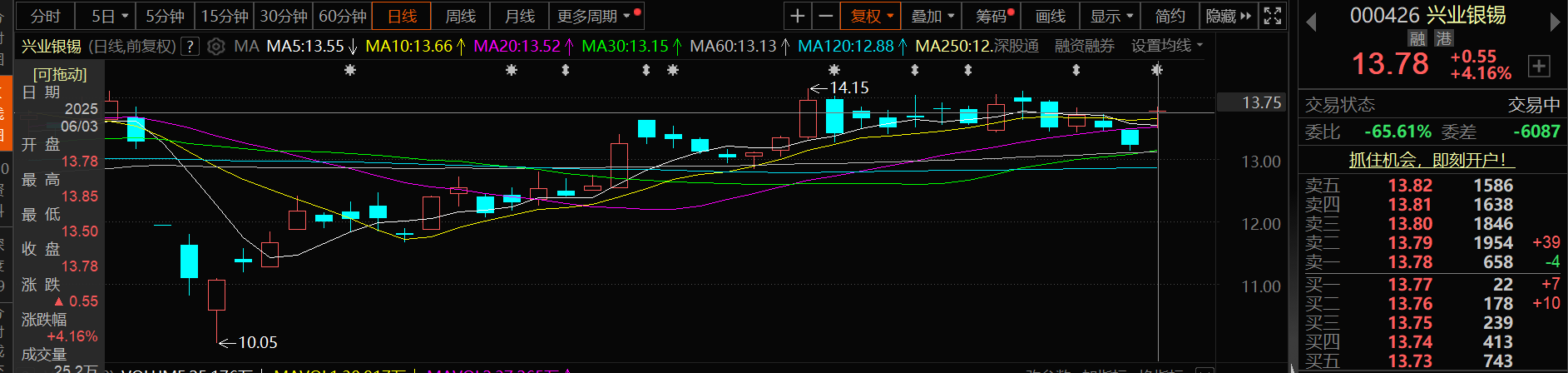The height and width of the screenshot is (373, 1568).
Task: Click the 港 badge under stock name
Action: (x=1443, y=38)
